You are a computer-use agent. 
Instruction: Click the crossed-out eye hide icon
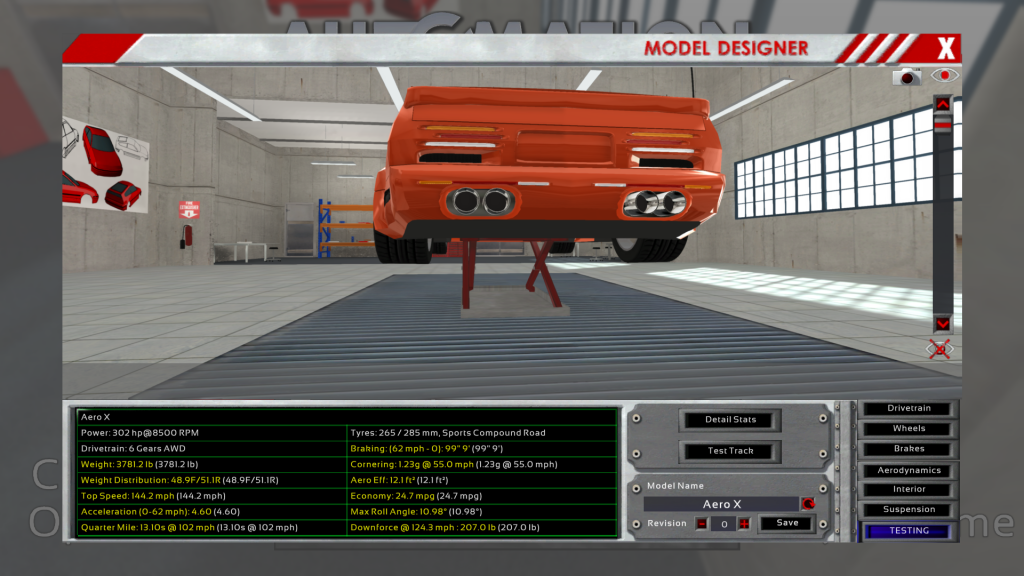(x=940, y=349)
